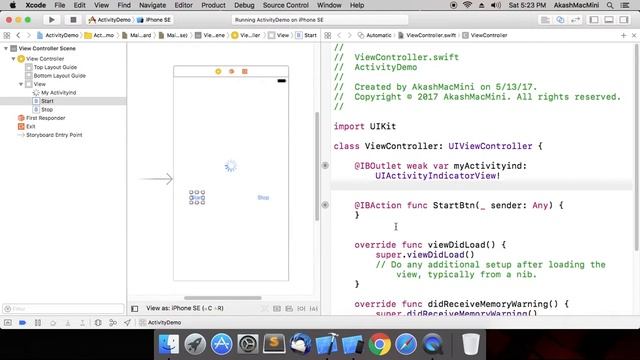Image resolution: width=640 pixels, height=360 pixels.
Task: Choose the iPhone SE run destination
Action: click(154, 20)
